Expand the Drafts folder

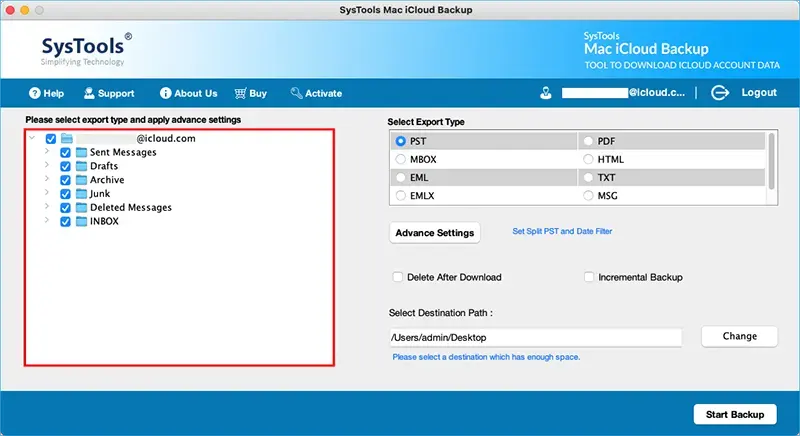[x=47, y=165]
